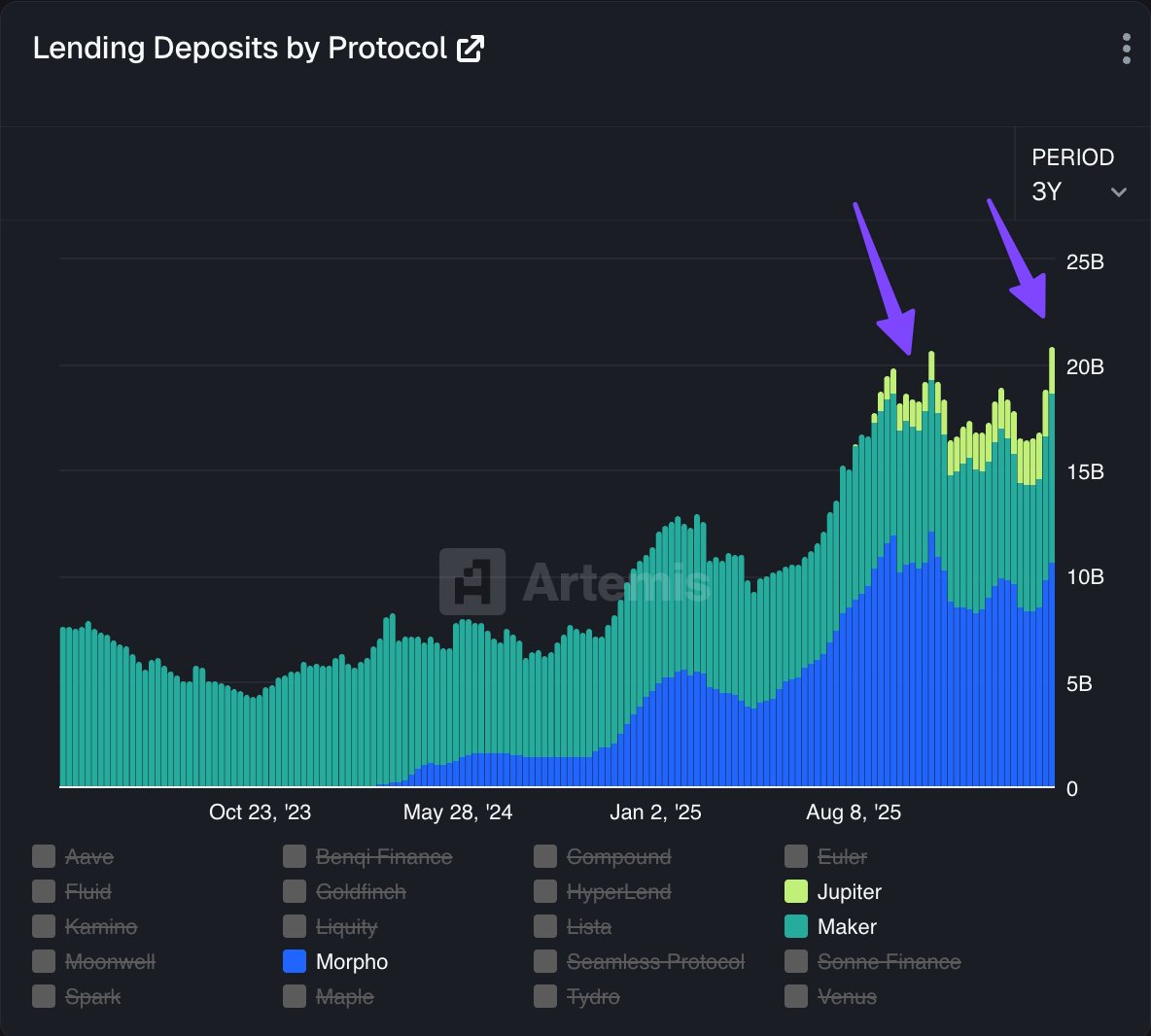The height and width of the screenshot is (1036, 1151).
Task: Click the struck-through Seamless Protocol label
Action: (655, 961)
